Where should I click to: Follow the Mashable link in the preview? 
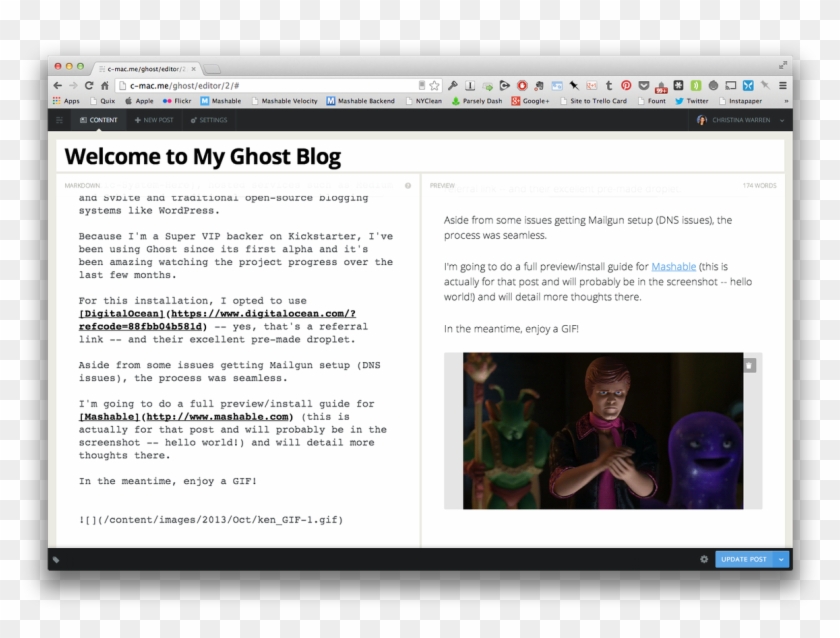coord(673,267)
